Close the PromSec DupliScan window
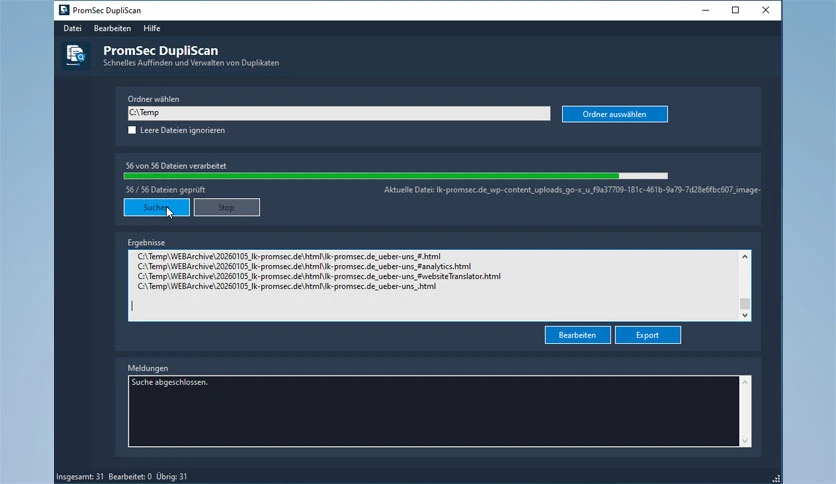The height and width of the screenshot is (484, 836). tap(766, 10)
